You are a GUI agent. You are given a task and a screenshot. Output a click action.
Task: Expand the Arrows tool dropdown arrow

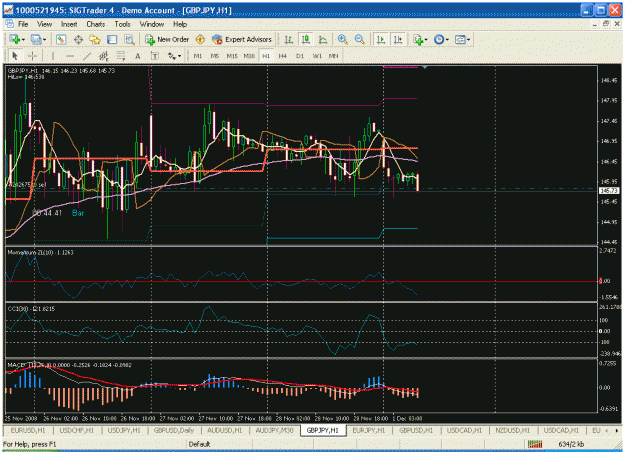tap(179, 56)
